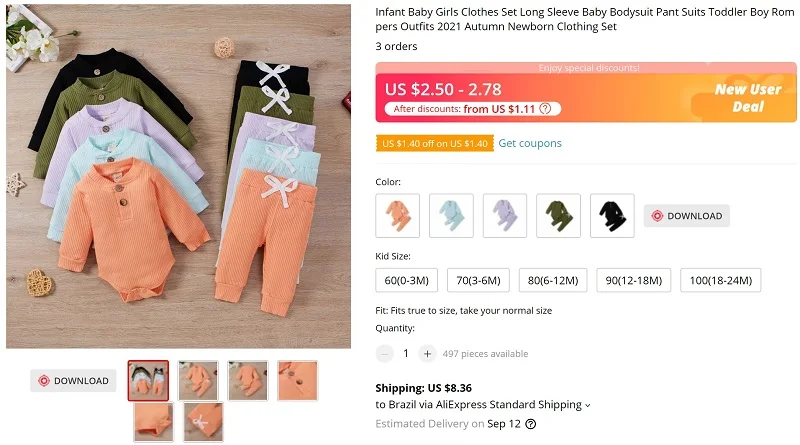View thumbnail showing pants drawstring bow closeup
The width and height of the screenshot is (800, 445).
(203, 422)
